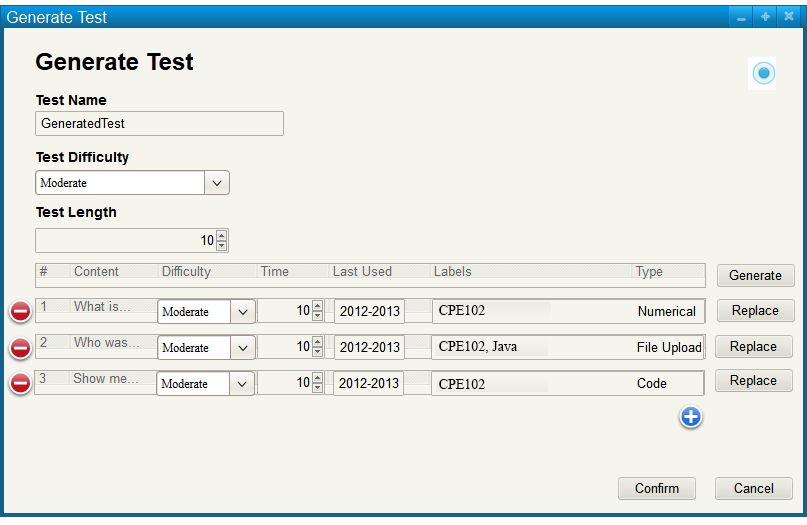Viewport: 807px width, 525px height.
Task: Decrease question 1 time with down arrow
Action: [x=318, y=316]
